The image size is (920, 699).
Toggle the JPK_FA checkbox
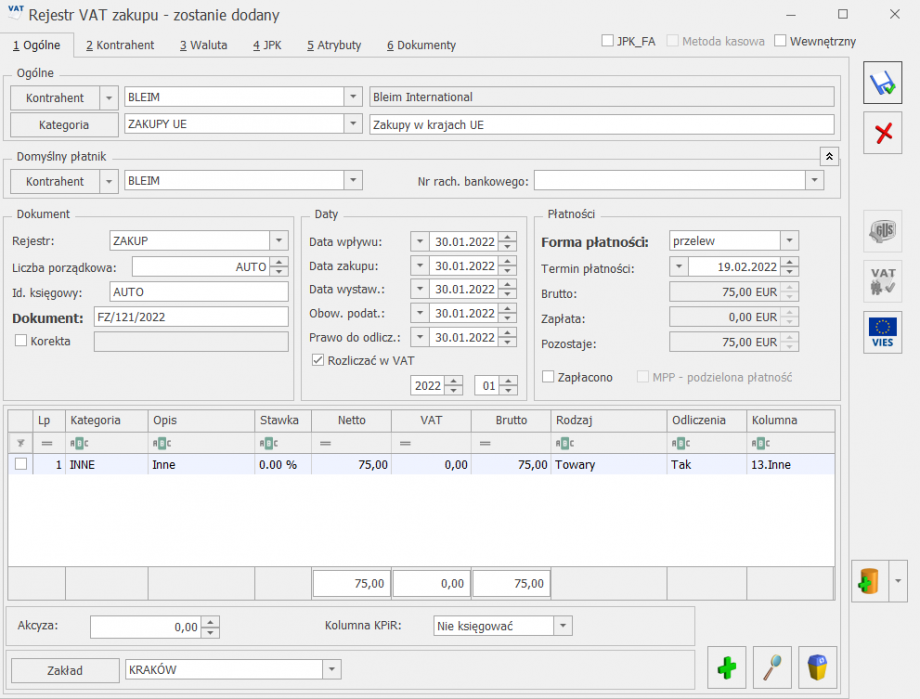pos(607,41)
